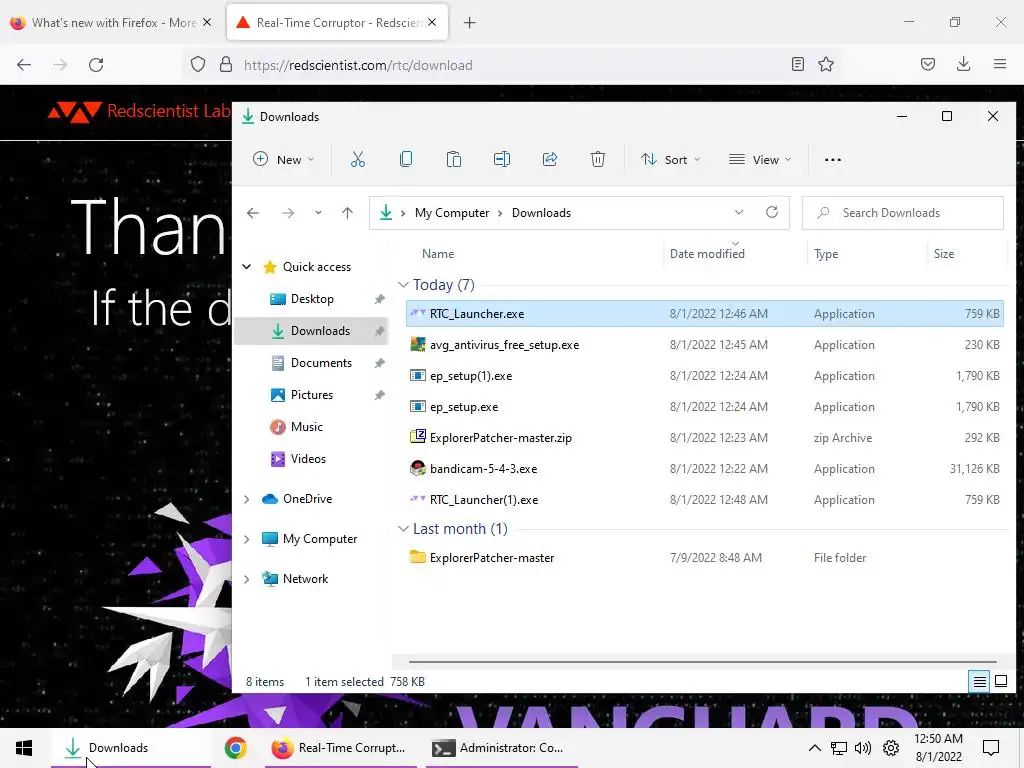The width and height of the screenshot is (1024, 768).
Task: Expand the My Computer tree node
Action: coord(247,539)
